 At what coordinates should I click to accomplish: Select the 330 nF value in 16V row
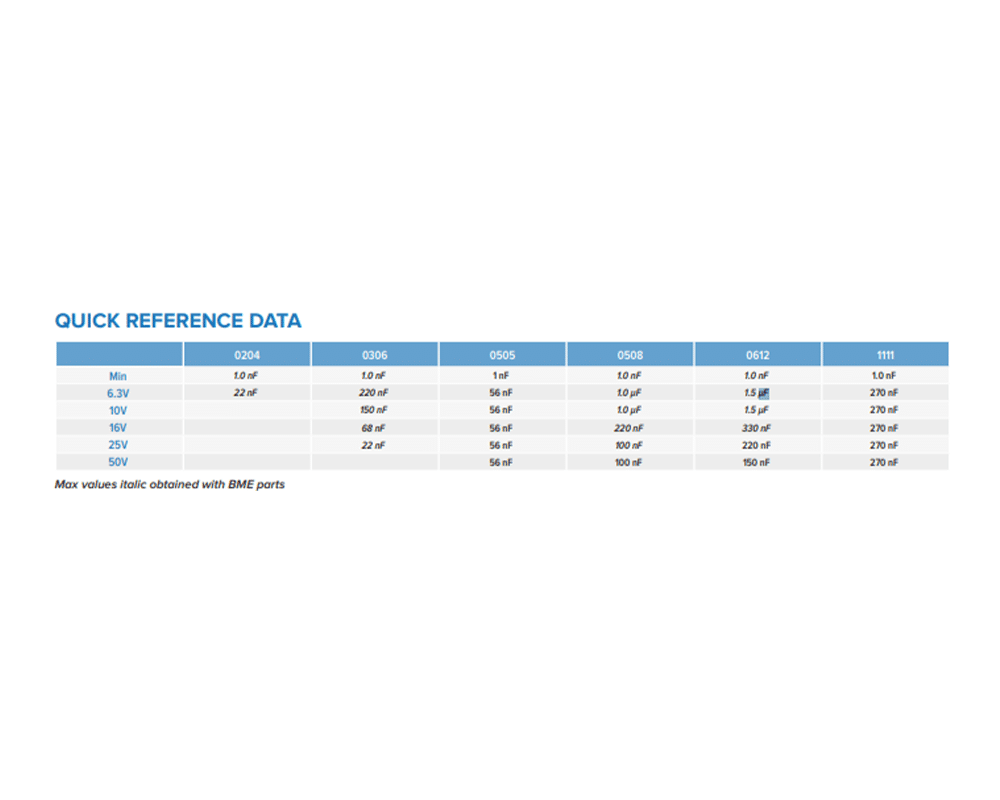point(757,428)
